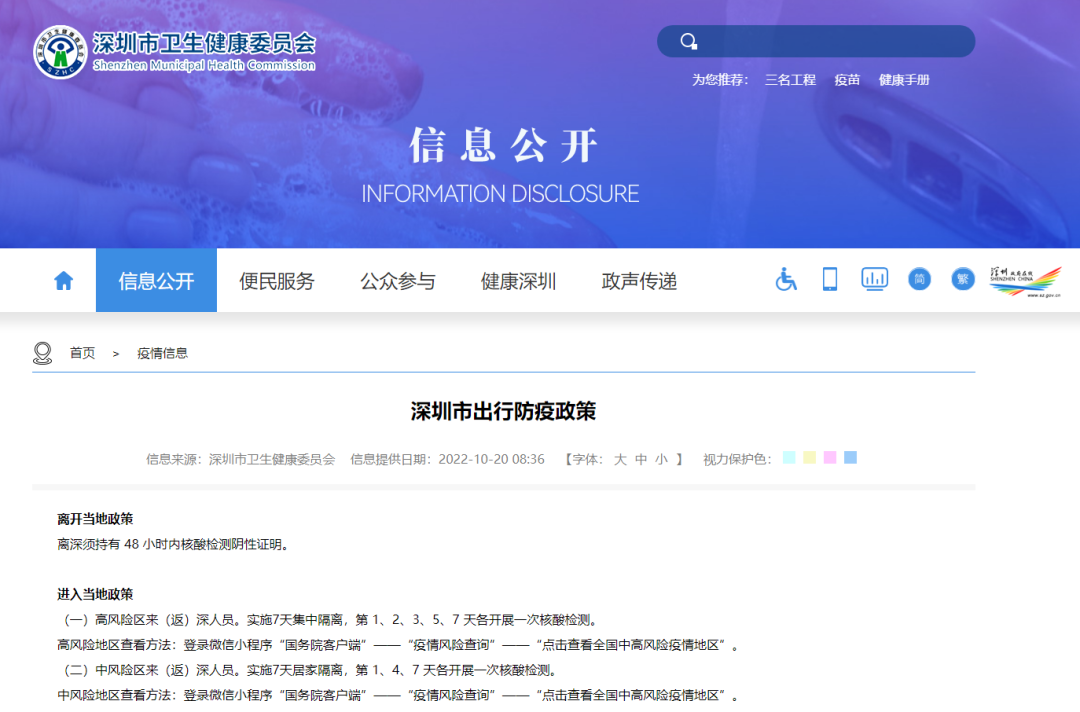The width and height of the screenshot is (1080, 712).
Task: Go to home via house icon
Action: pos(63,280)
